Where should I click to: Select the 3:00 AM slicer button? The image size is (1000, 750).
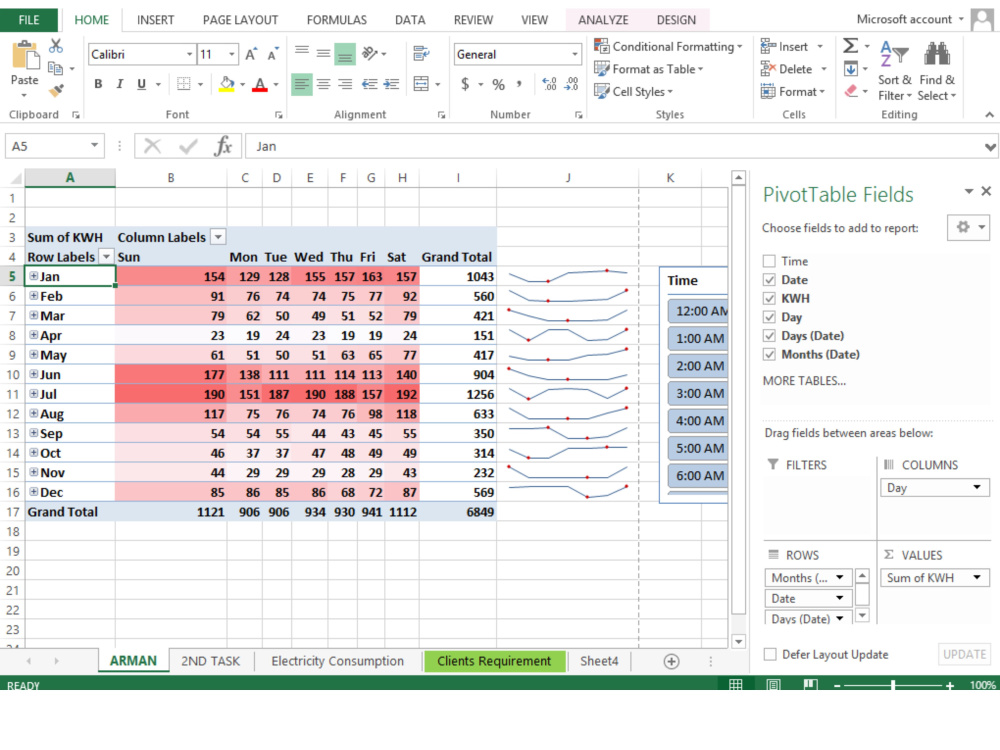pos(697,393)
